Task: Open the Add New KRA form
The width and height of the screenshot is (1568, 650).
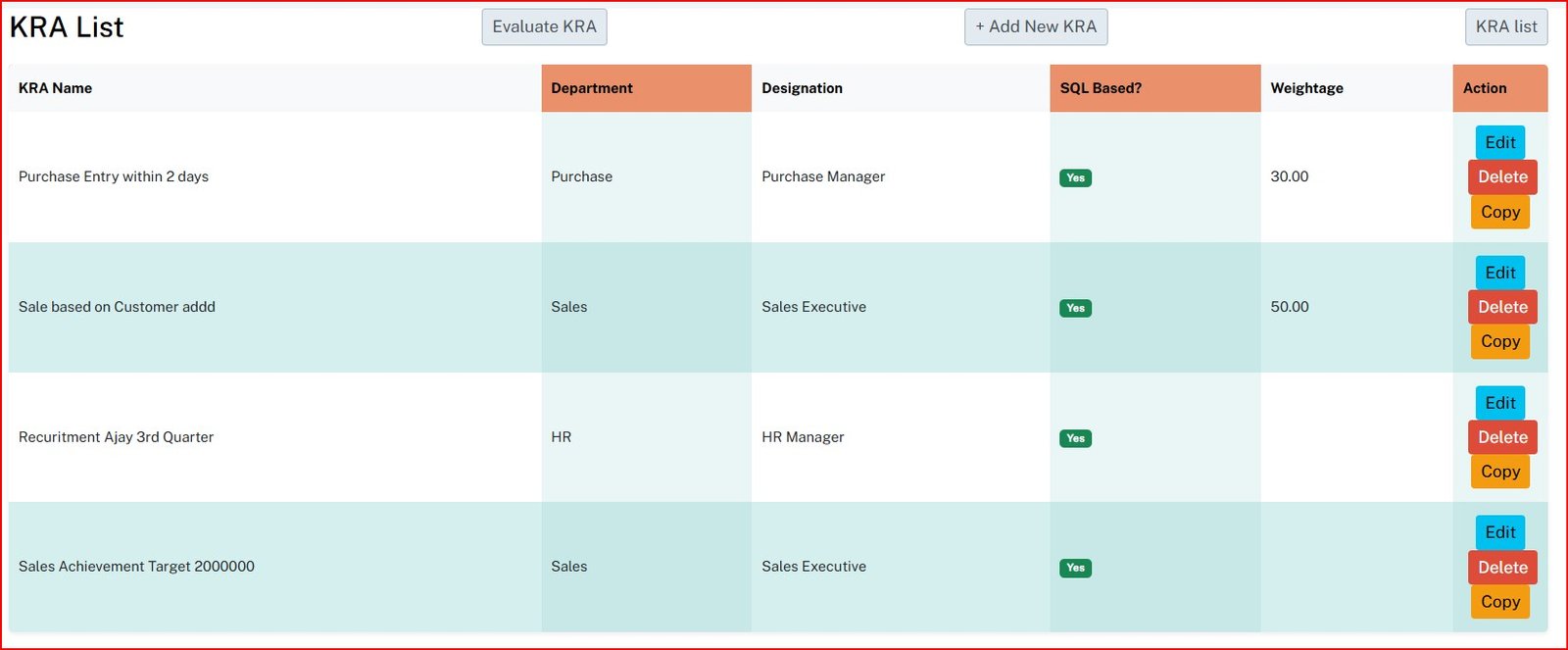Action: 1036,27
